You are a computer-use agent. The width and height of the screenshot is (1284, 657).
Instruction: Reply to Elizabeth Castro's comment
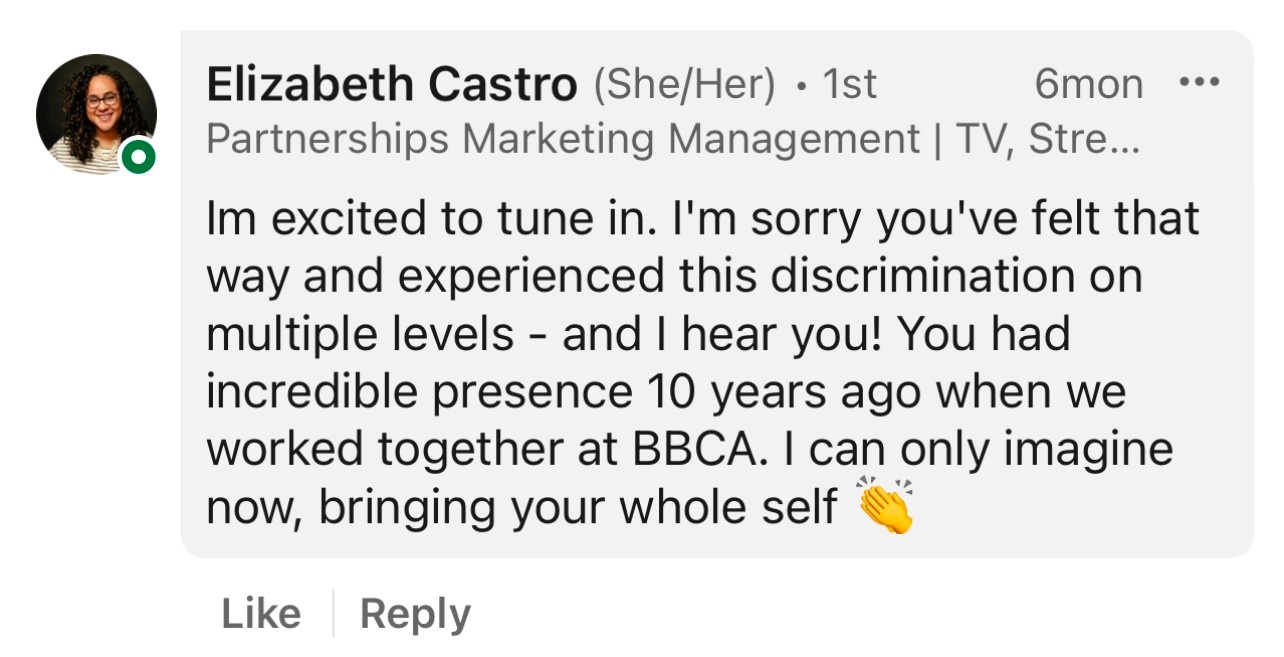coord(415,613)
